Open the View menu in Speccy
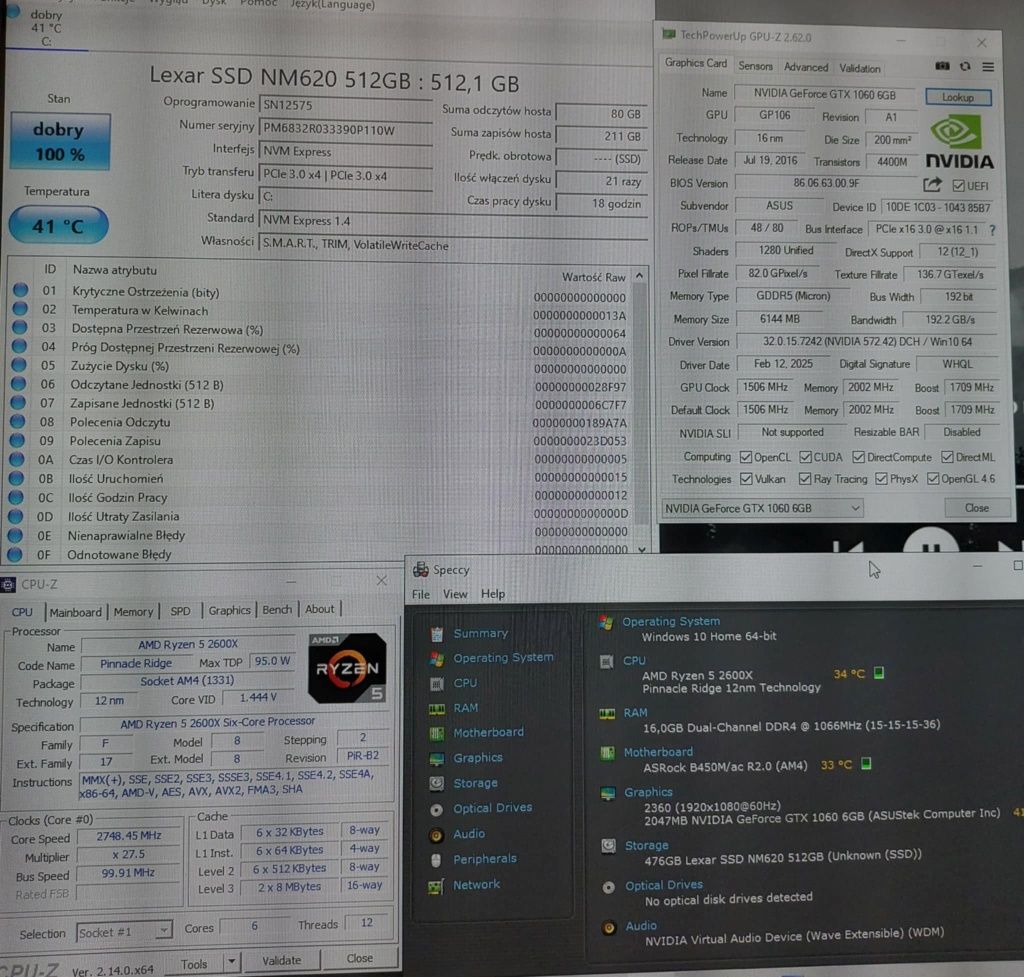This screenshot has height=977, width=1024. [455, 594]
